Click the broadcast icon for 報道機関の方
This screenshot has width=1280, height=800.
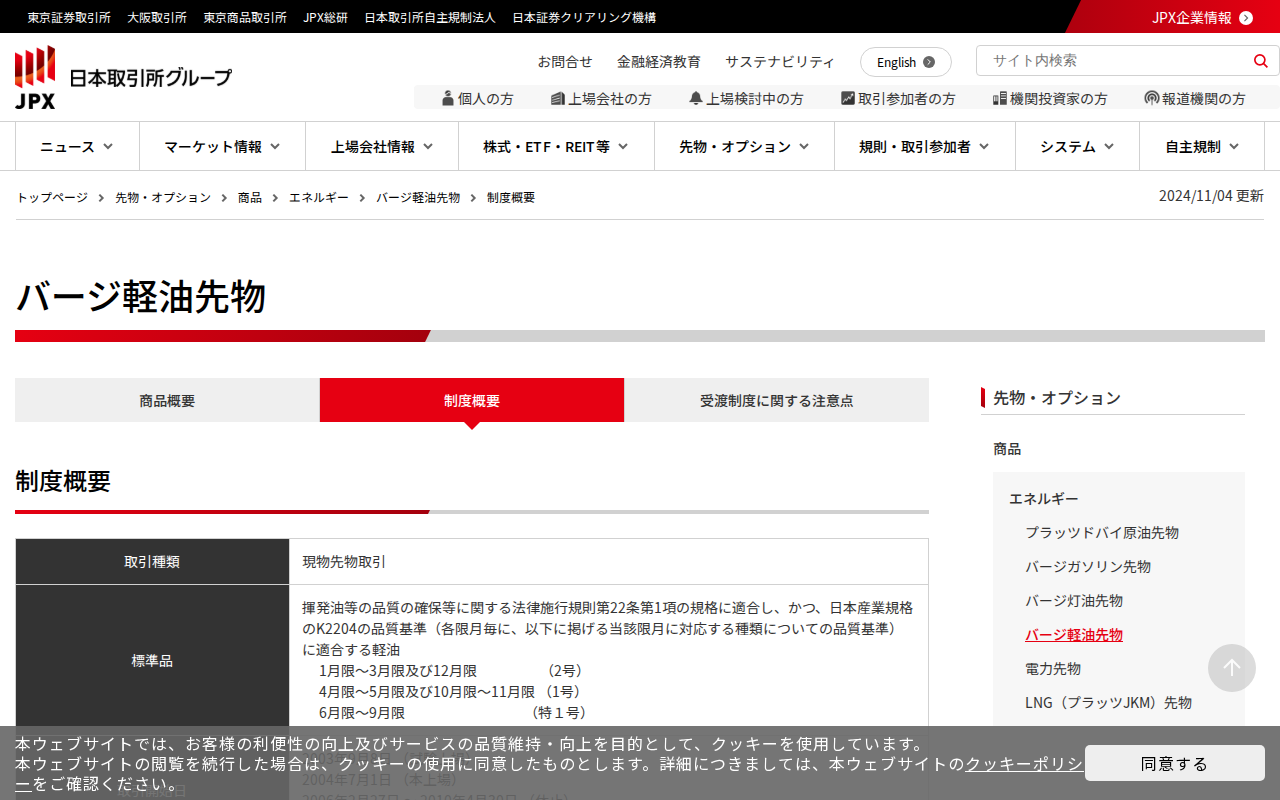click(x=1151, y=98)
